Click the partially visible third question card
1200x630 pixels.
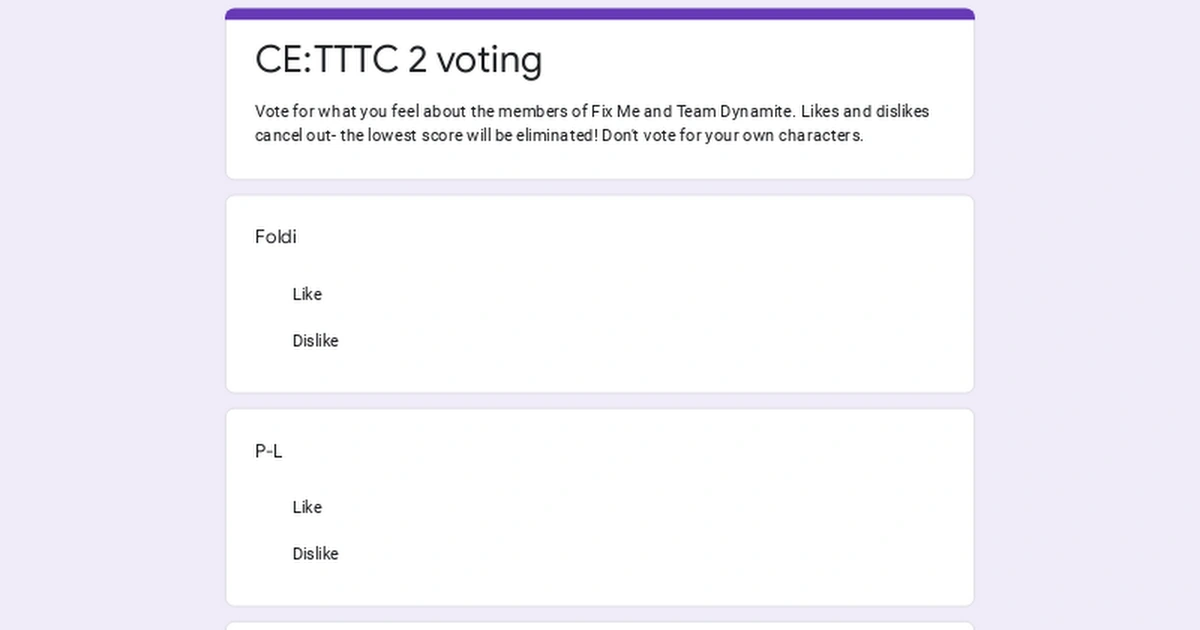click(x=600, y=625)
